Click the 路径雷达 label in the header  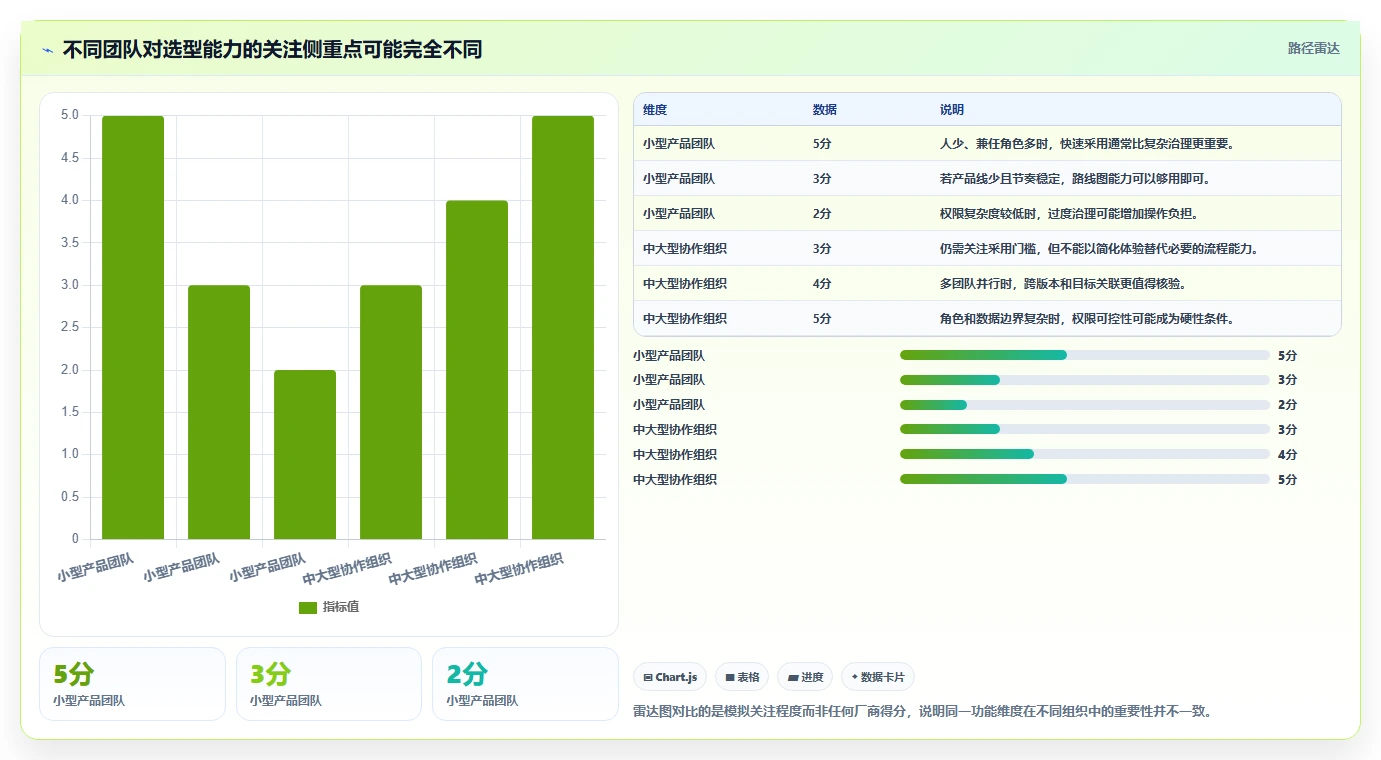tap(1313, 48)
